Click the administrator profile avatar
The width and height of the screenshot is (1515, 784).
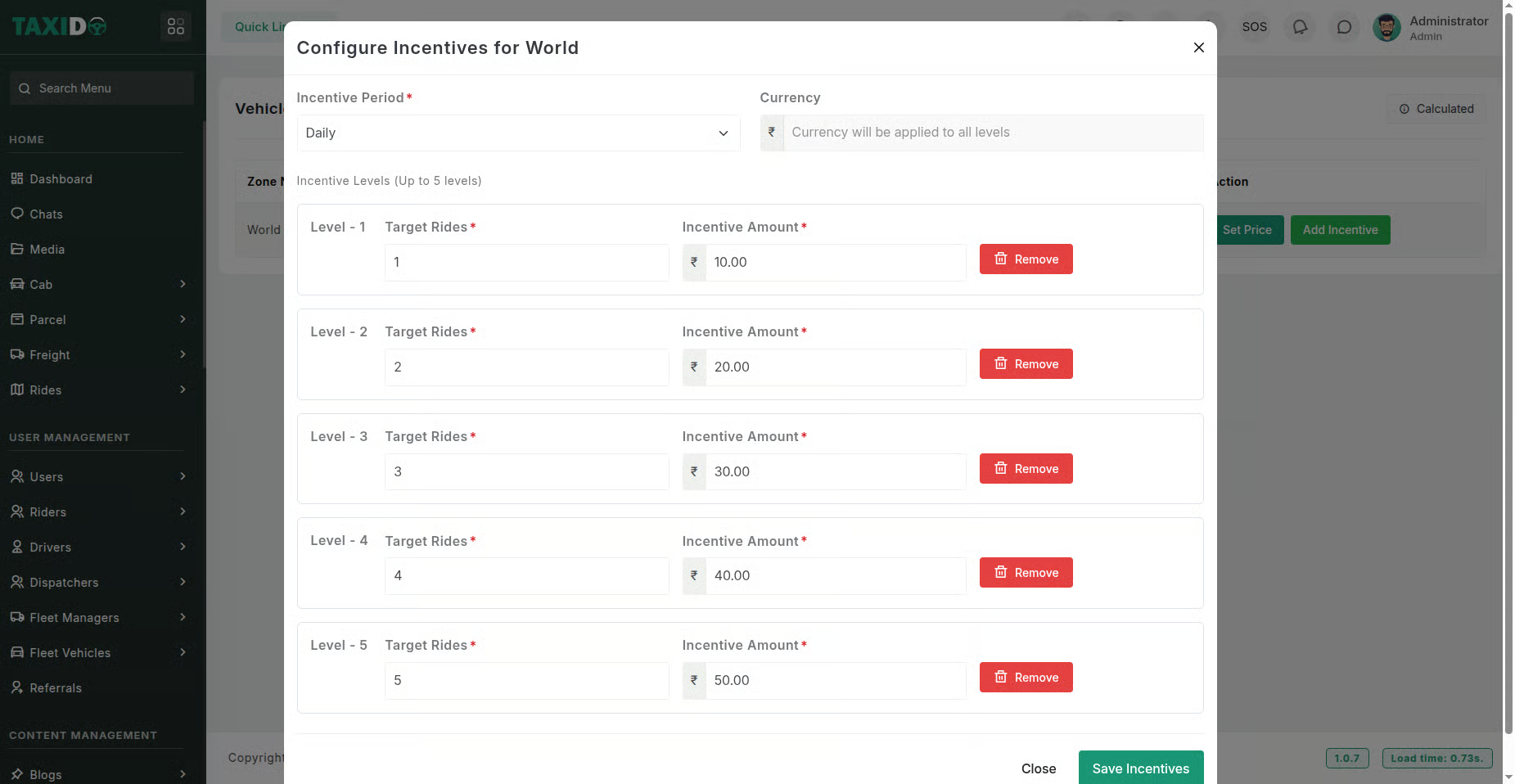pos(1386,28)
